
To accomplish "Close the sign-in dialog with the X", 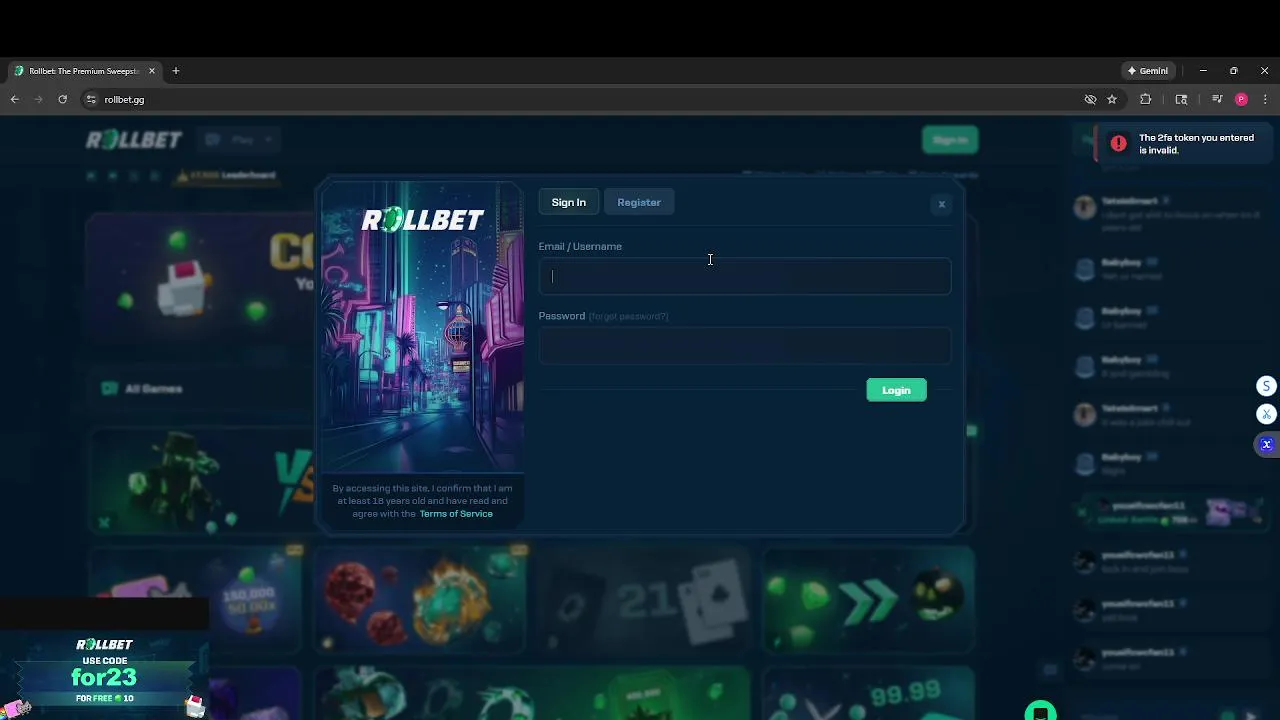I will pos(941,204).
